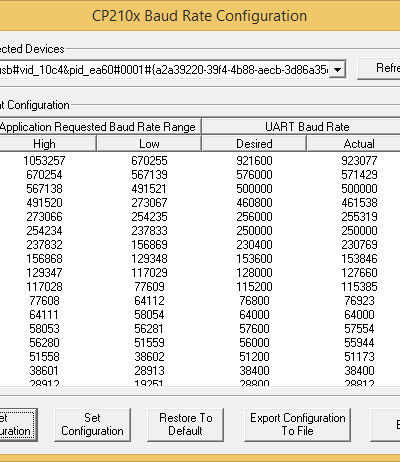Image resolution: width=400 pixels, height=462 pixels.
Task: Select High value 1053257
Action: (44, 161)
